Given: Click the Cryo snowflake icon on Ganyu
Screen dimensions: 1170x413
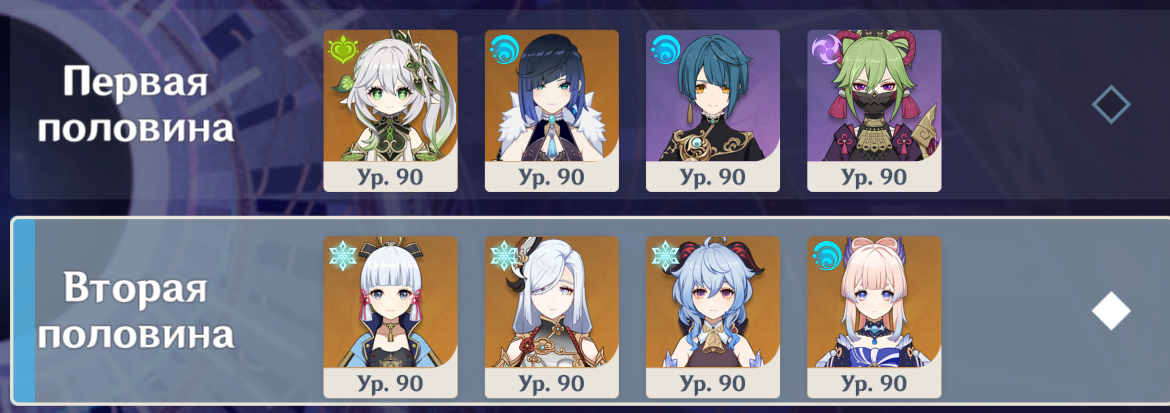Looking at the screenshot, I should [665, 256].
